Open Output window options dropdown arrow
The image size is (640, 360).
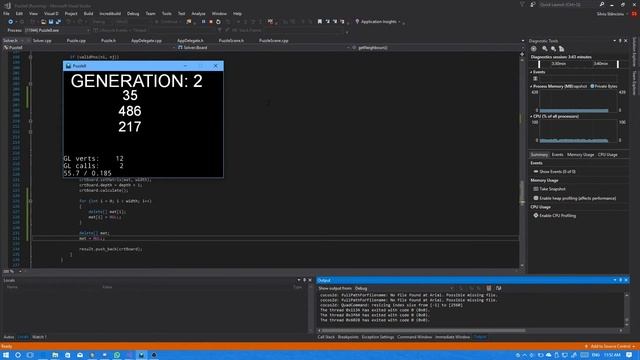tap(615, 280)
